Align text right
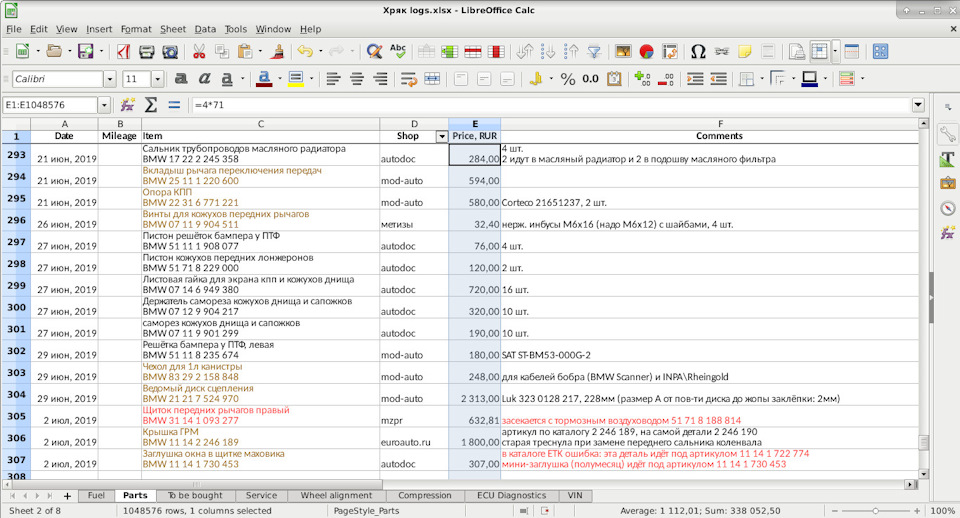 380,79
